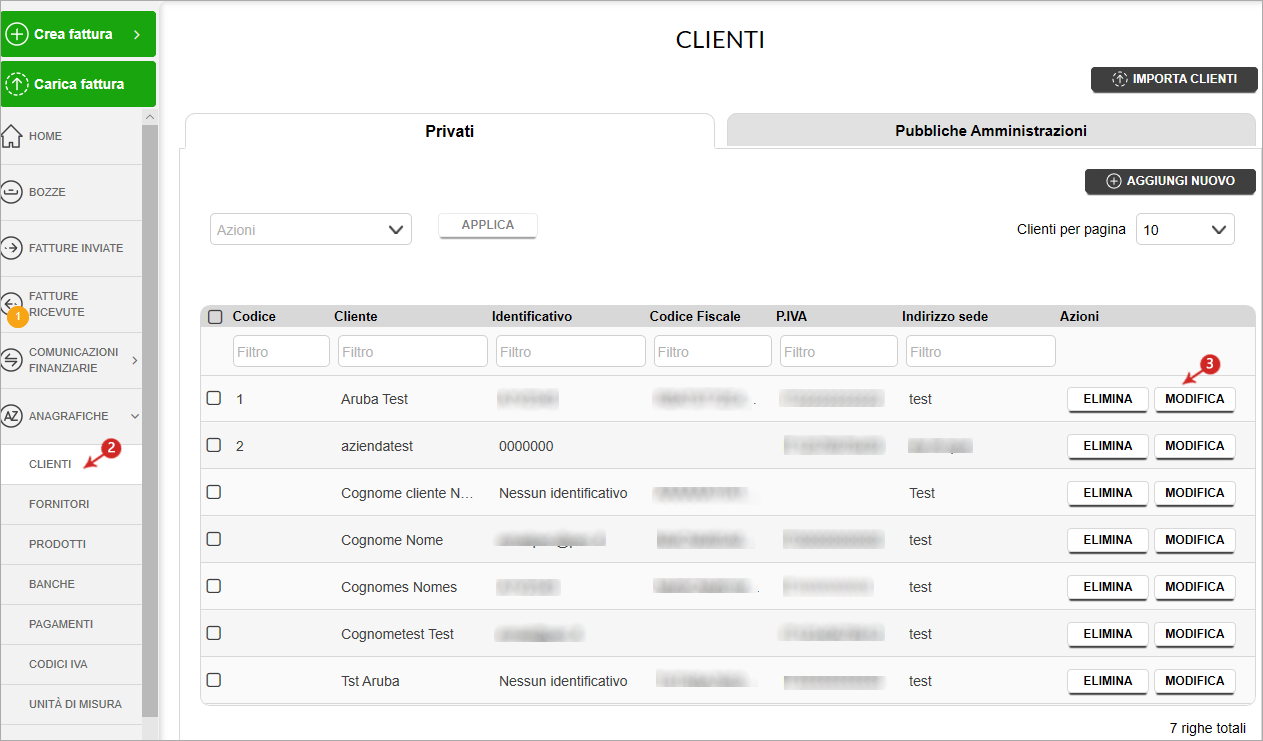Click the Cliente column header
The width and height of the screenshot is (1263, 741).
(356, 317)
